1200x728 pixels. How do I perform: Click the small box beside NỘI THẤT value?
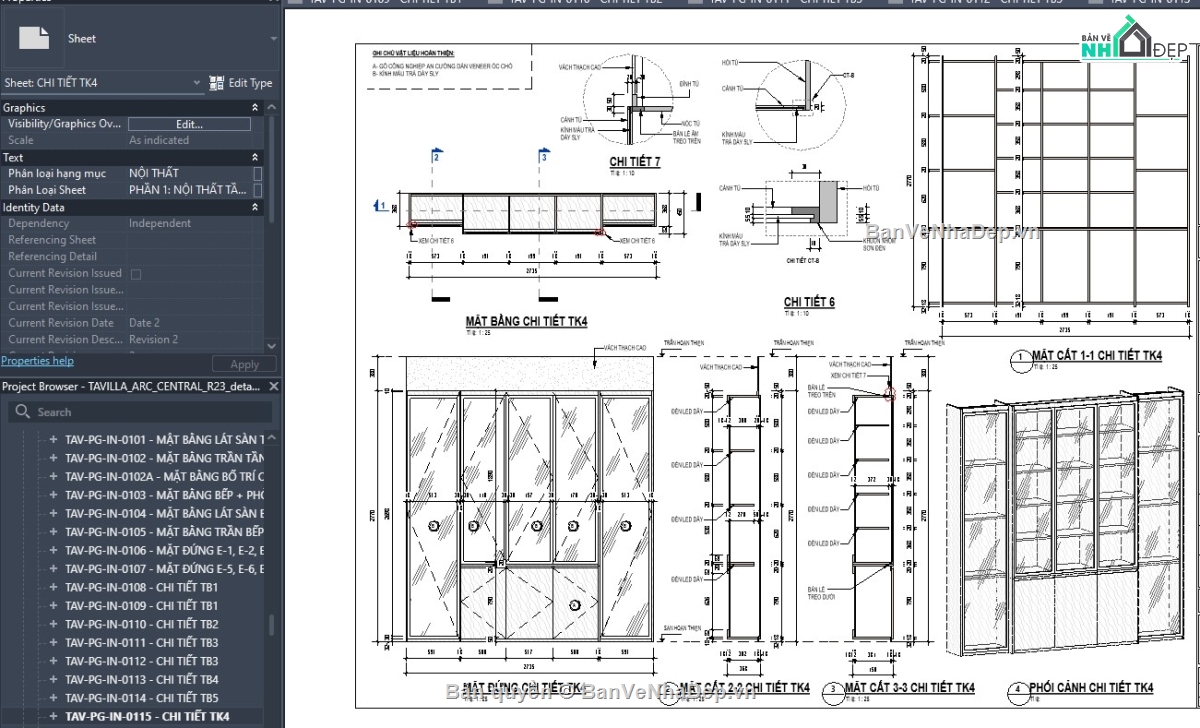257,173
